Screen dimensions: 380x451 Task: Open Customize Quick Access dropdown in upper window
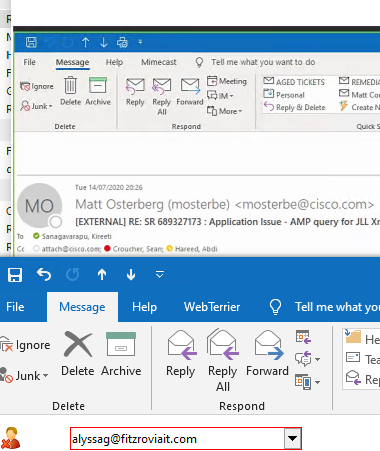click(x=140, y=42)
